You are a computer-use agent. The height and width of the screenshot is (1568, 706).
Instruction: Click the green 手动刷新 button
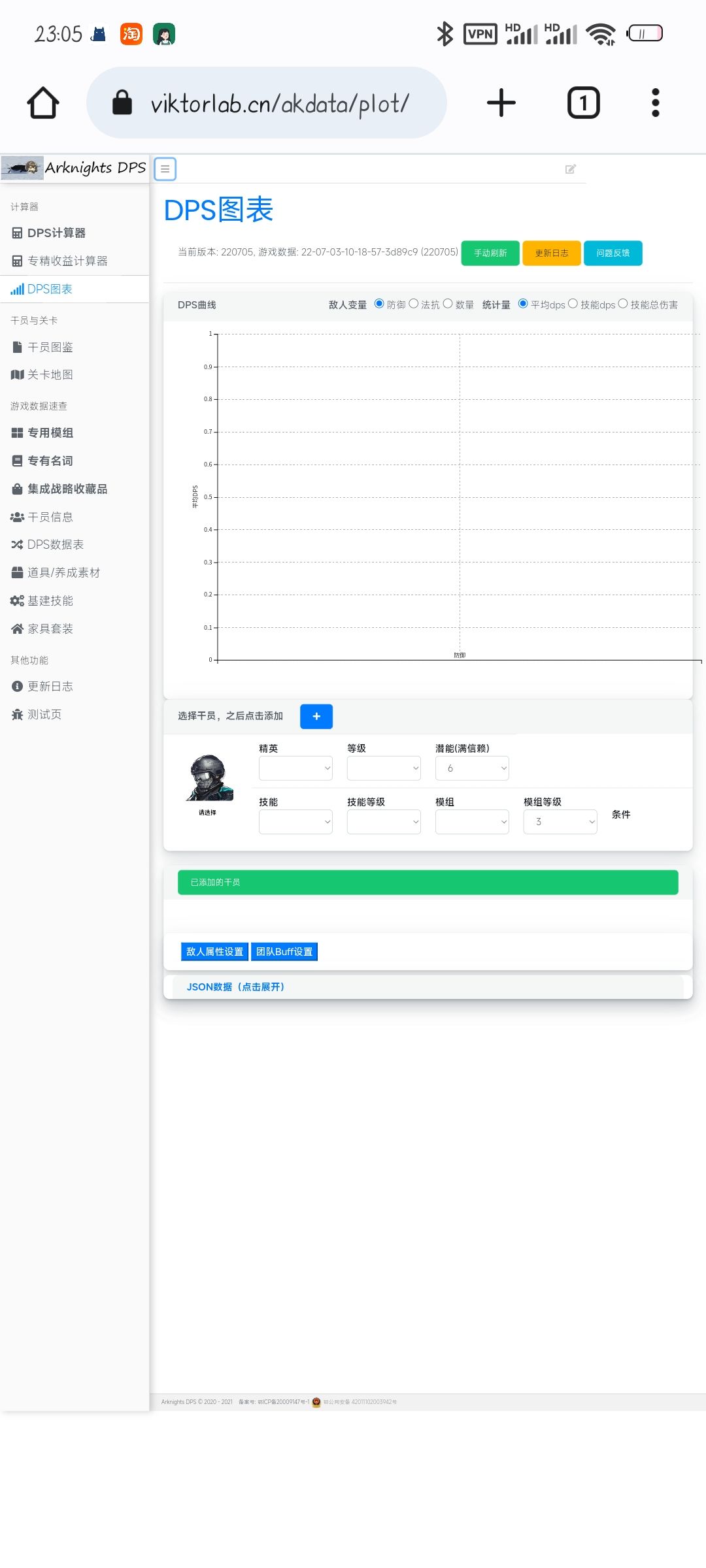pos(490,253)
